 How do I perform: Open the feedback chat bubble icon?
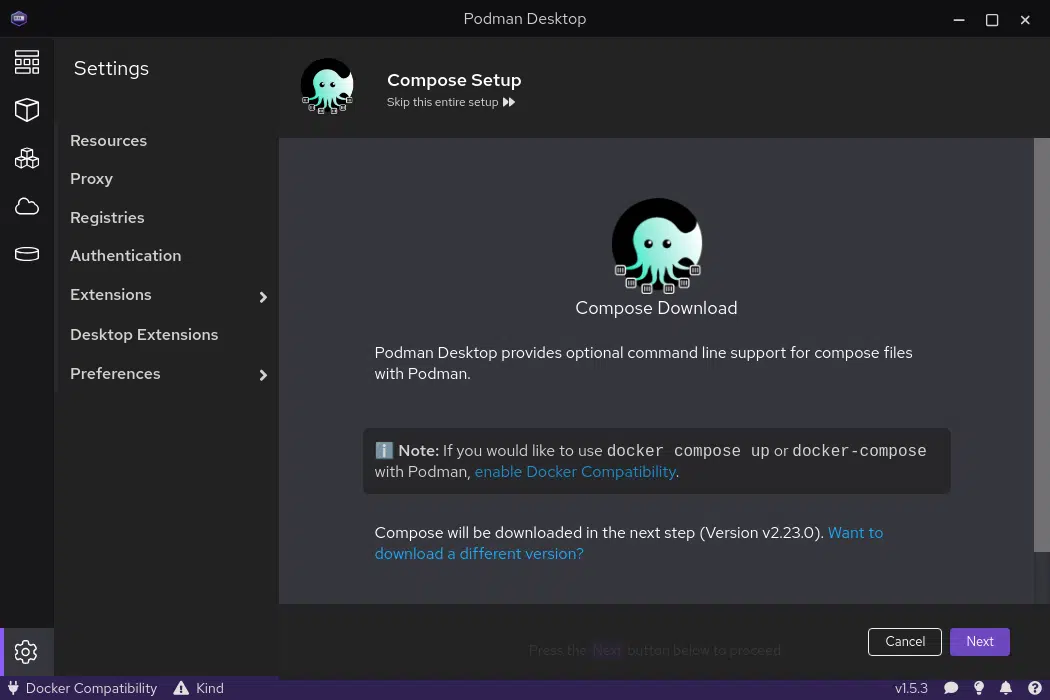coord(951,688)
